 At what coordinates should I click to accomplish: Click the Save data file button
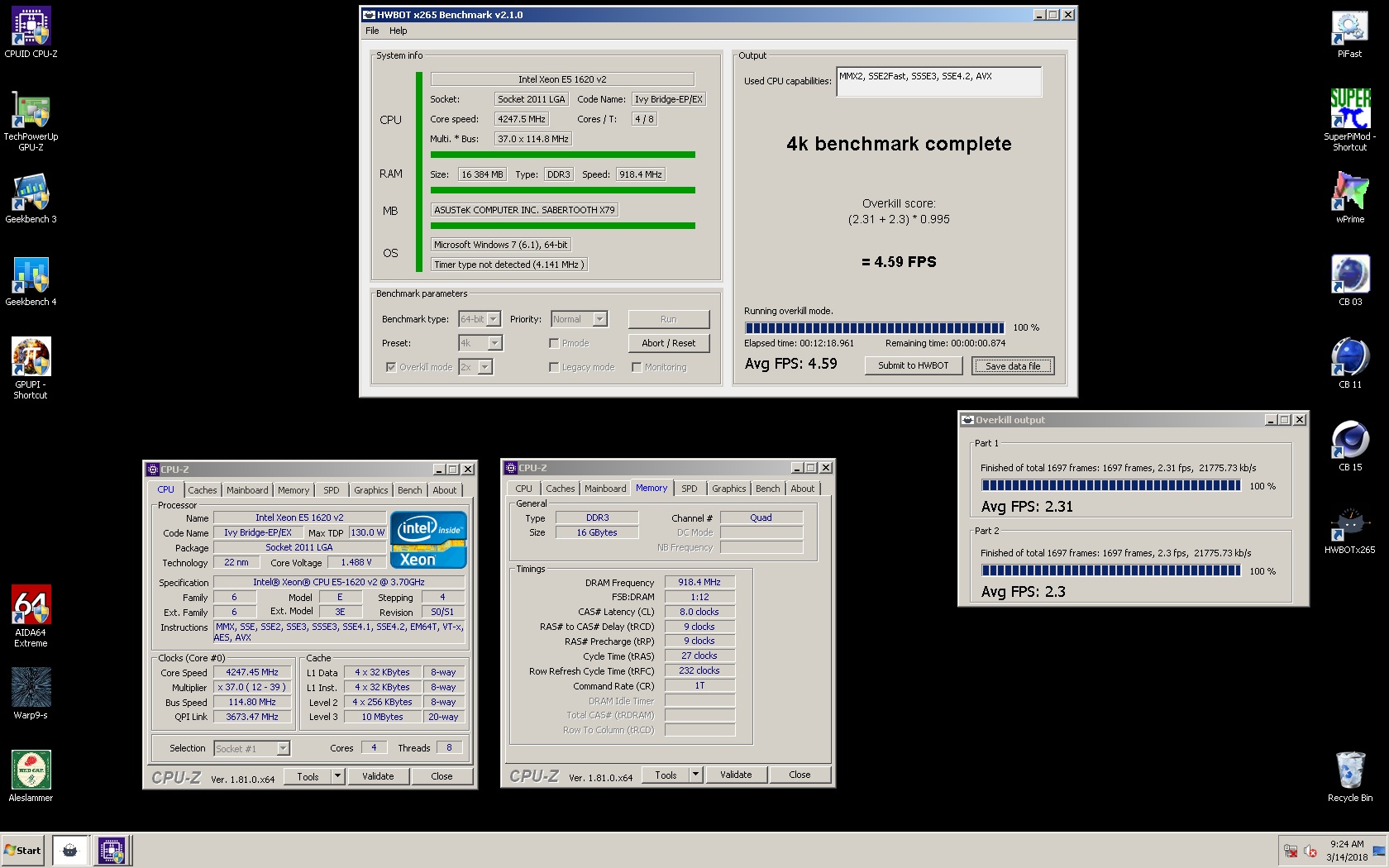pos(1013,366)
